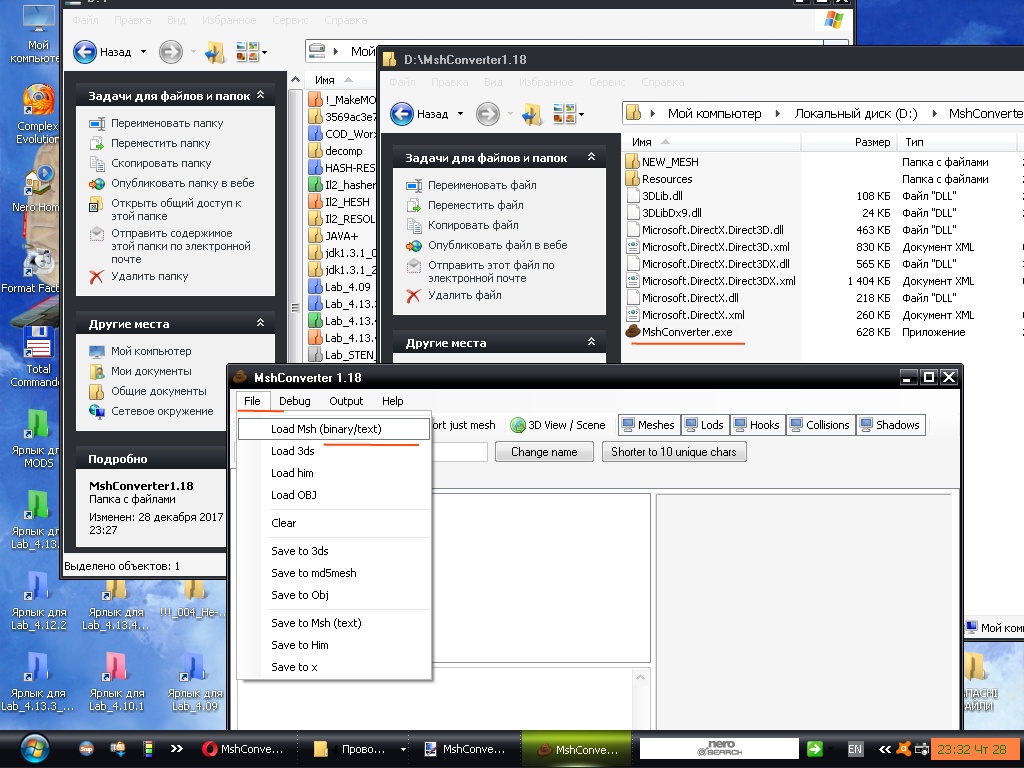Image resolution: width=1024 pixels, height=768 pixels.
Task: Click the Delete file red X icon
Action: coord(413,296)
